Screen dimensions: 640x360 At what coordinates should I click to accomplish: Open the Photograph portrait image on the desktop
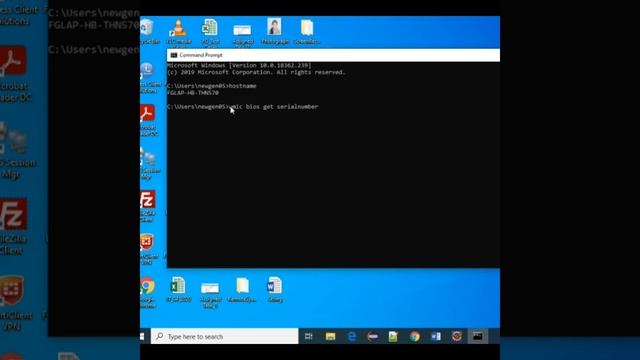coord(274,31)
